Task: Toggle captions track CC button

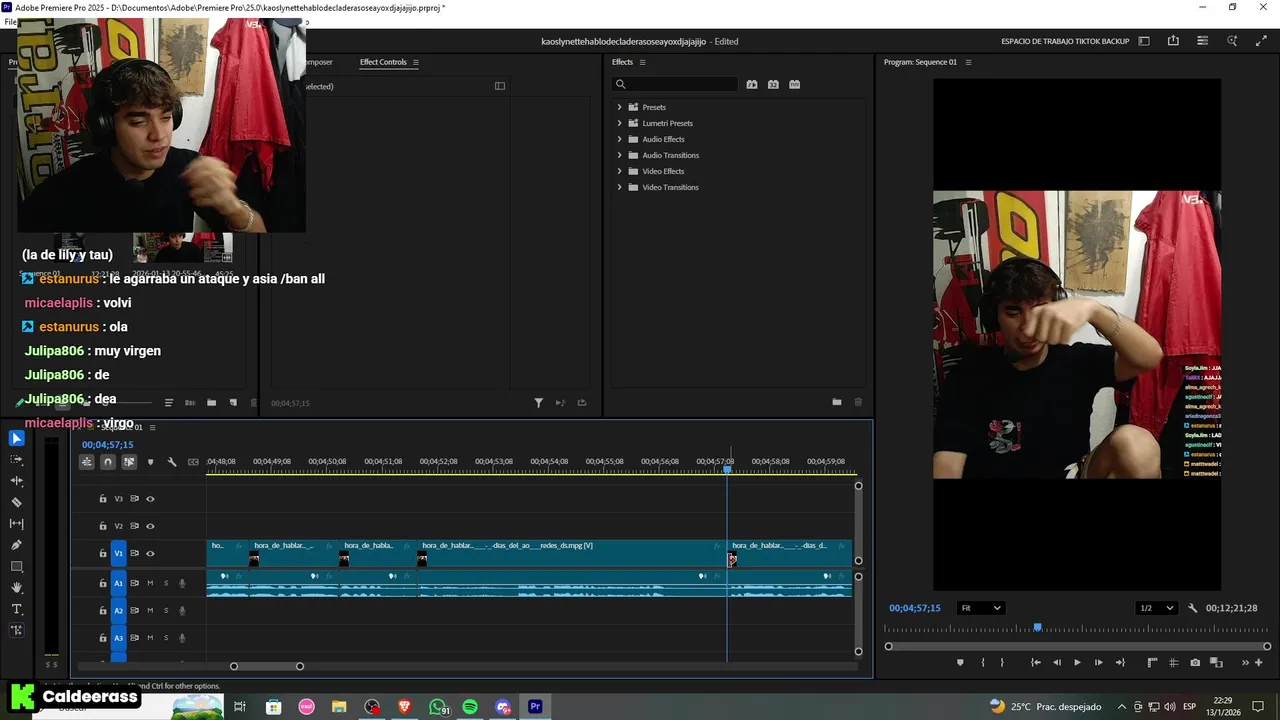Action: tap(193, 462)
